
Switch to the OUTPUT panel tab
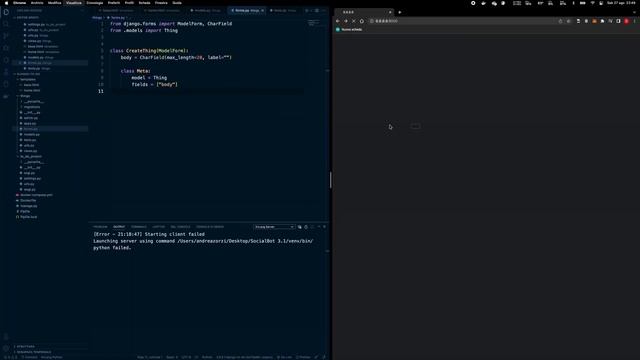tap(119, 227)
